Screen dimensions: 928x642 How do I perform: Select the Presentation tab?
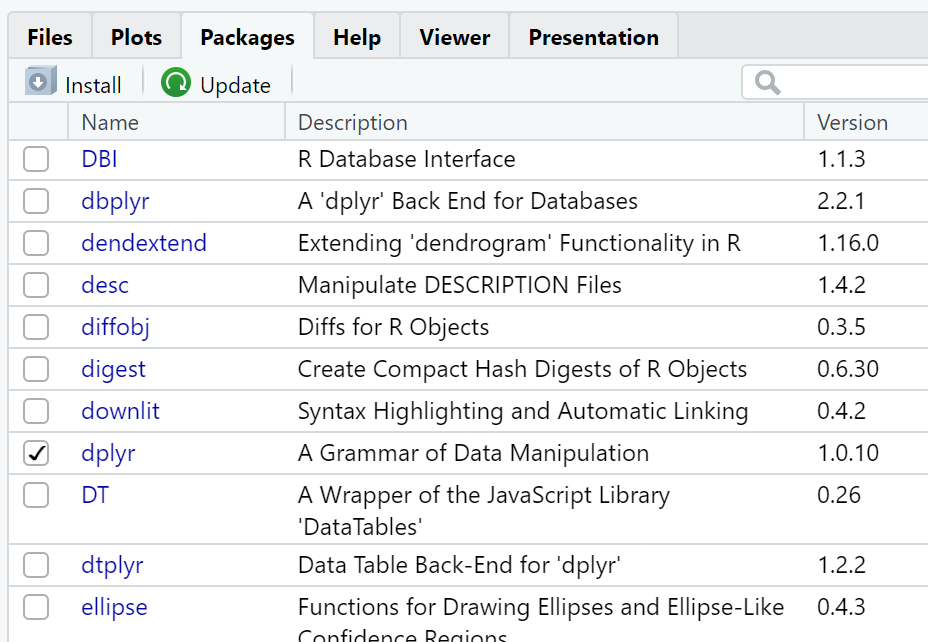(593, 37)
